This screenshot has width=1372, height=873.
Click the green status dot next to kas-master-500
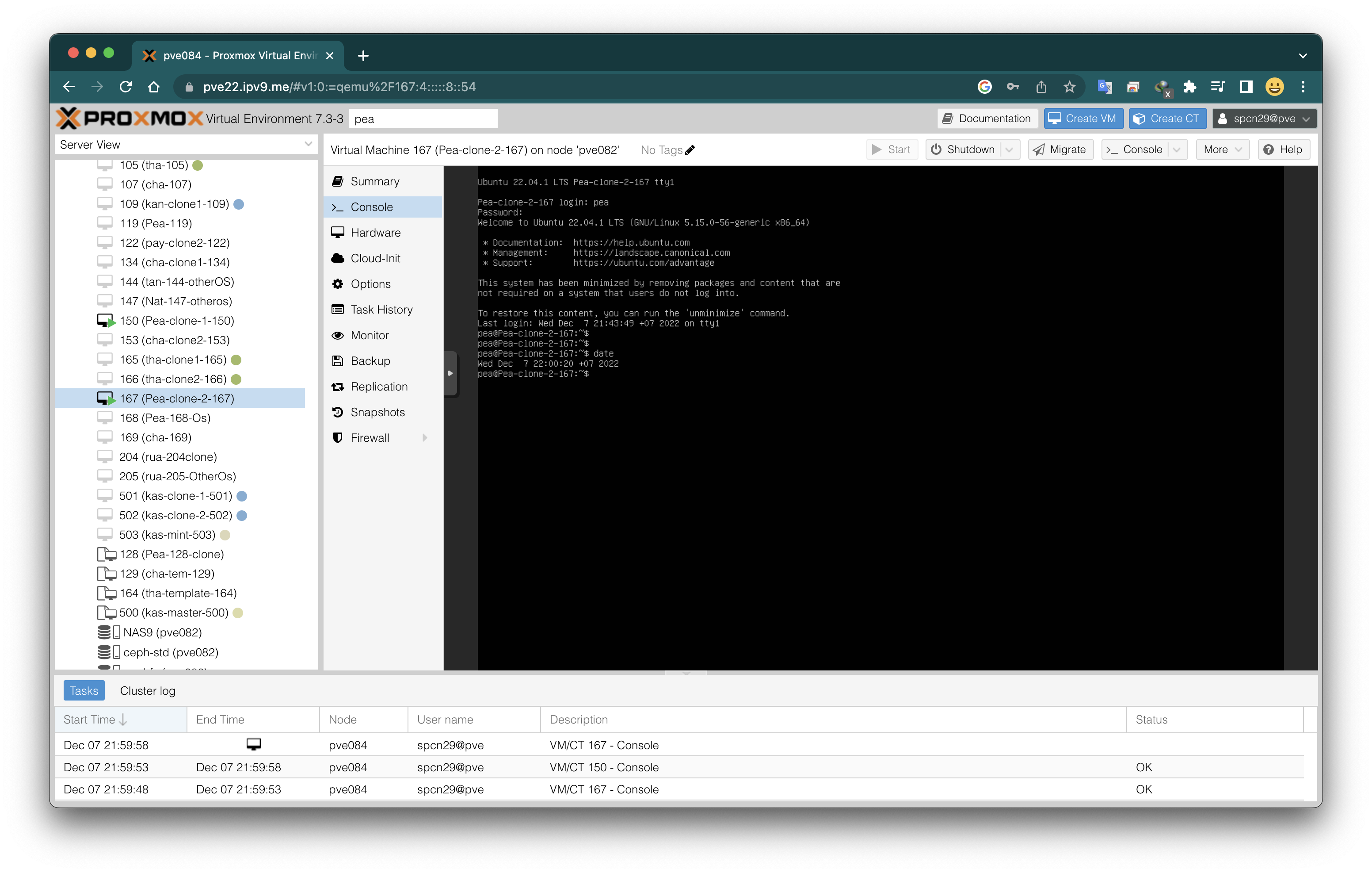pos(239,613)
